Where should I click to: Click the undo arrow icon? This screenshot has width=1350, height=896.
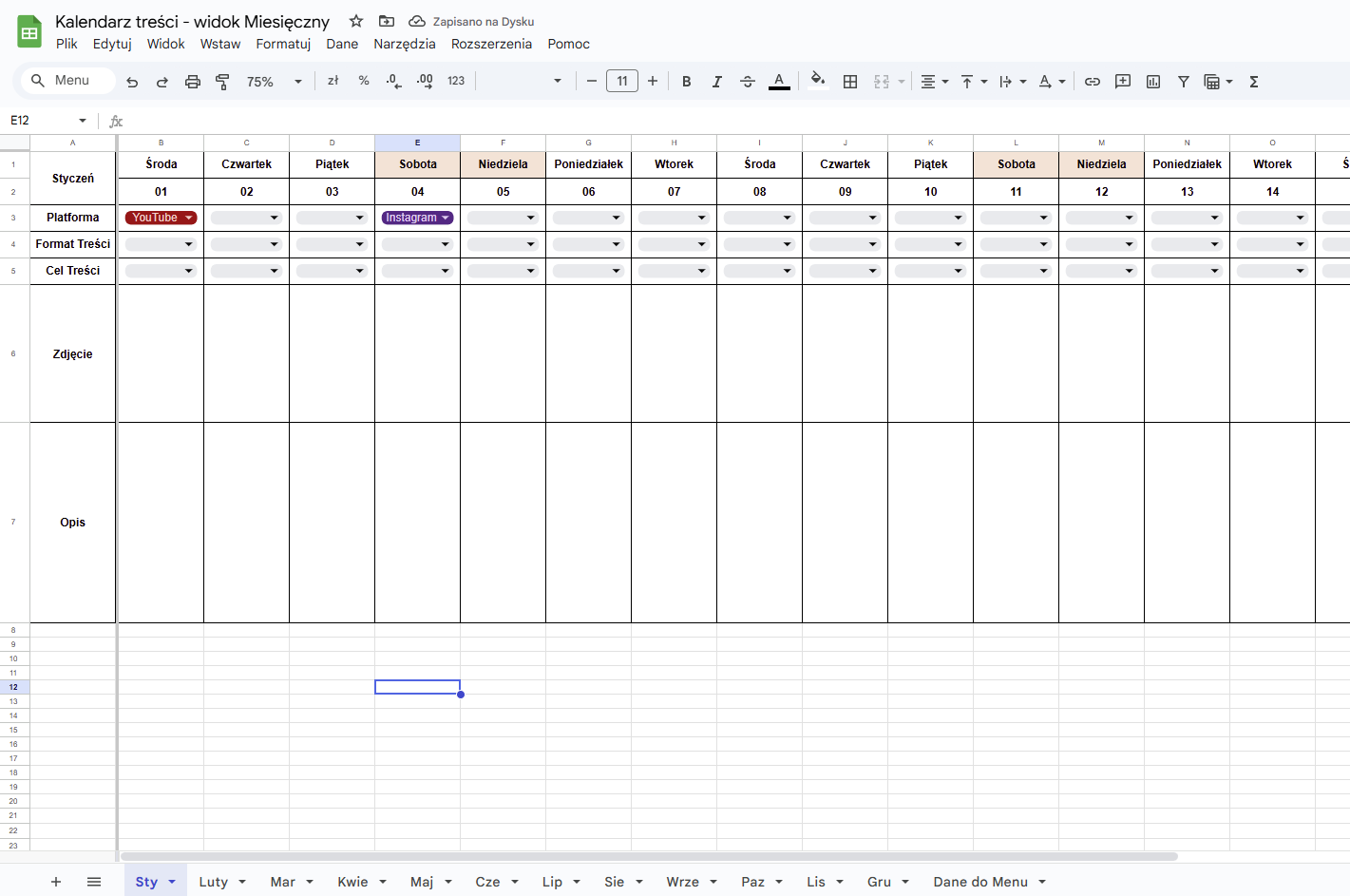coord(132,82)
